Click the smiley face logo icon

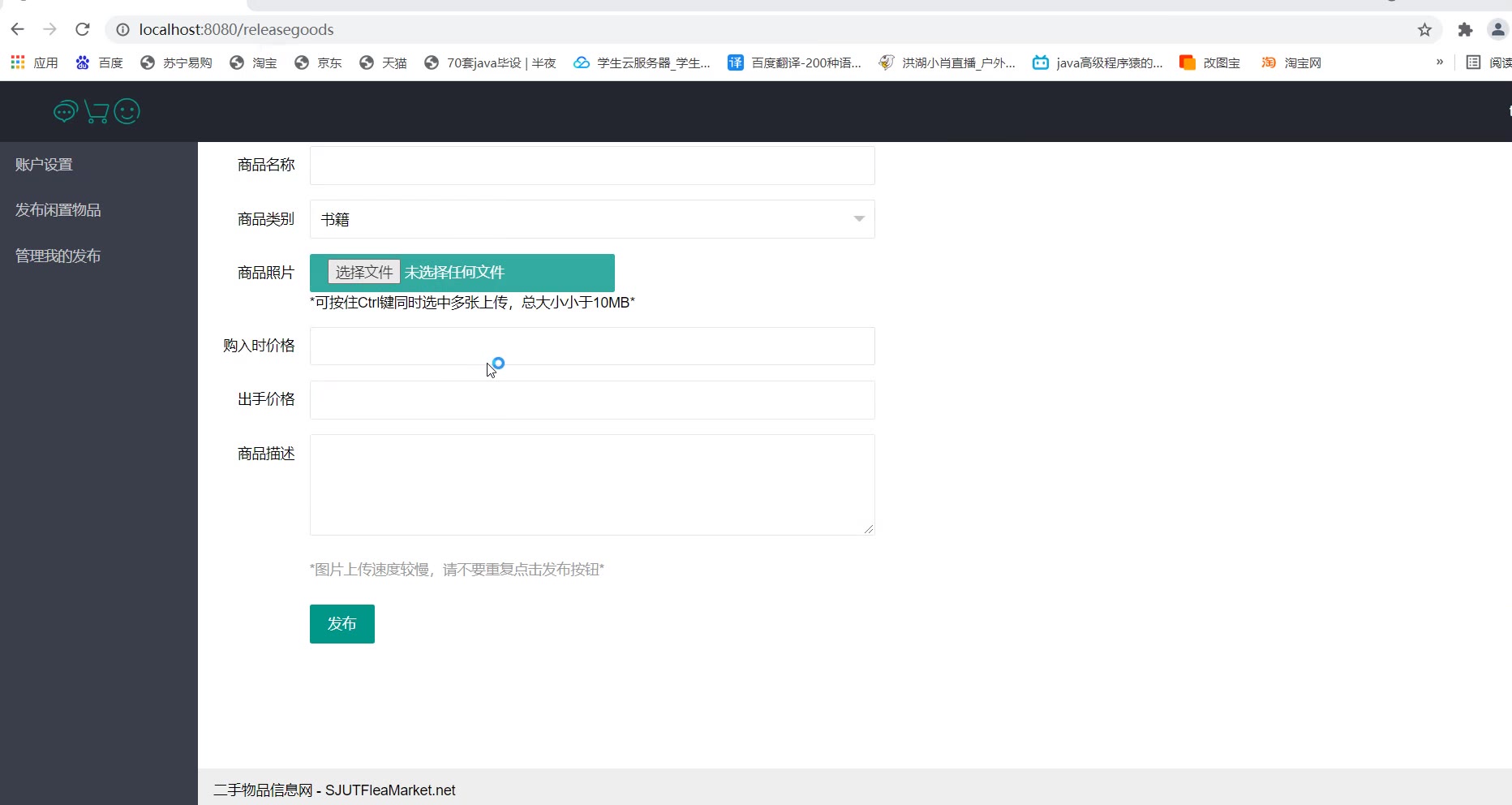127,111
